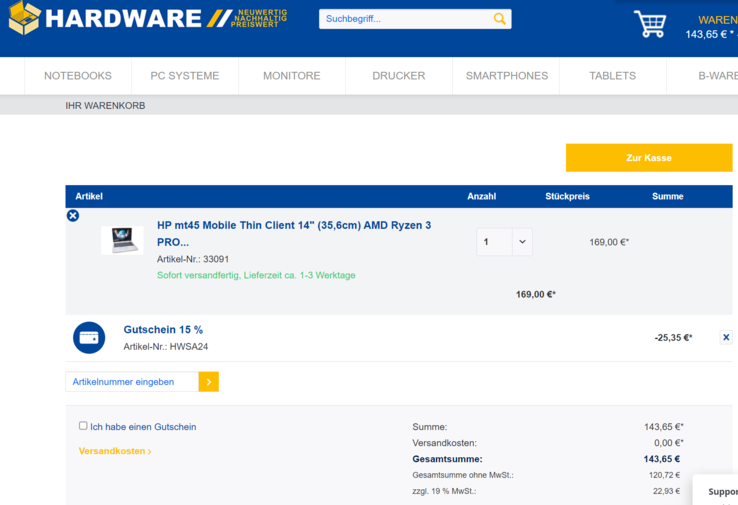The width and height of the screenshot is (738, 505).
Task: Click the Summe column header
Action: pyautogui.click(x=667, y=196)
